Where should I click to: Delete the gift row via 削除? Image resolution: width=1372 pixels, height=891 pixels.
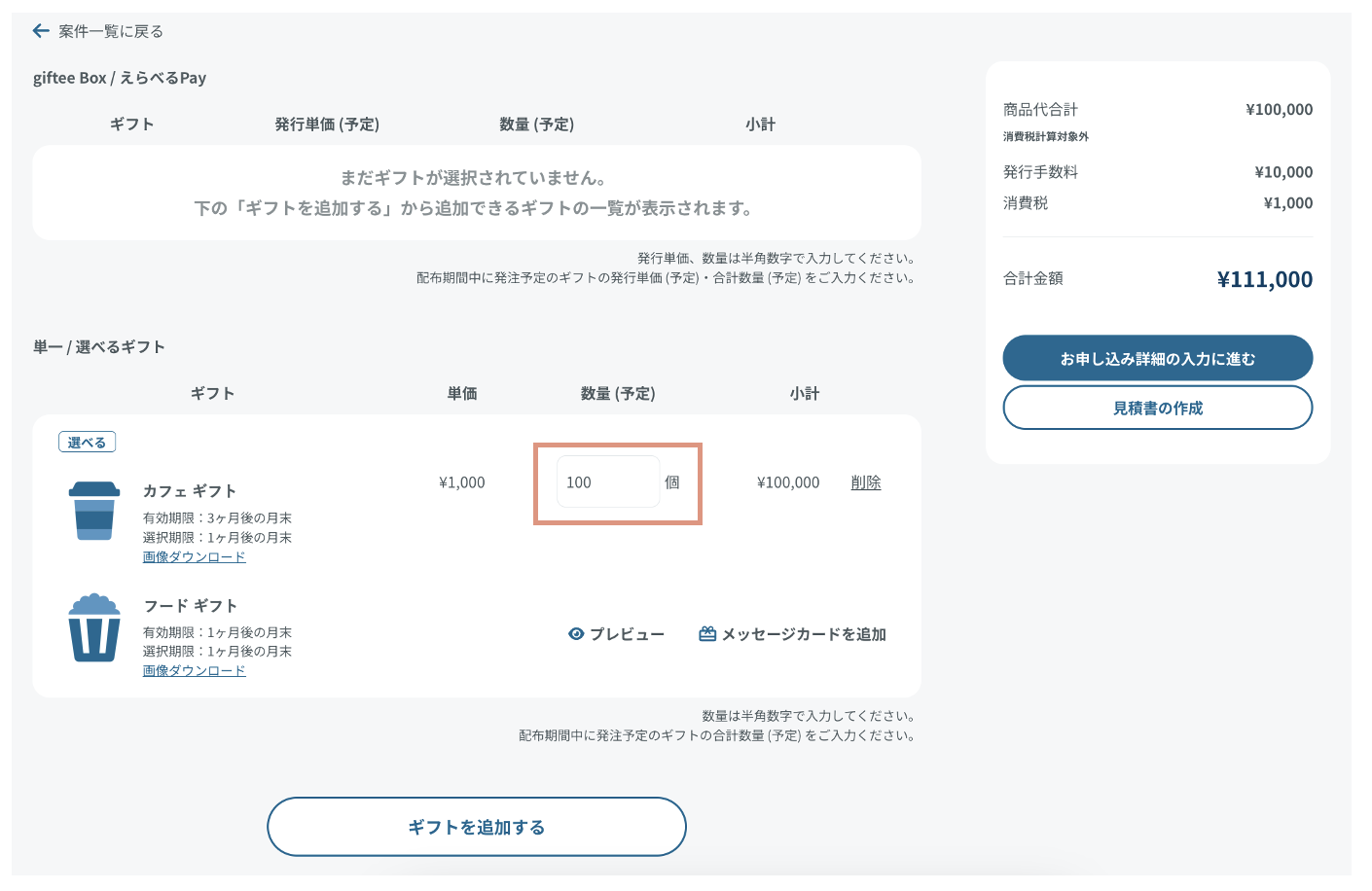865,482
